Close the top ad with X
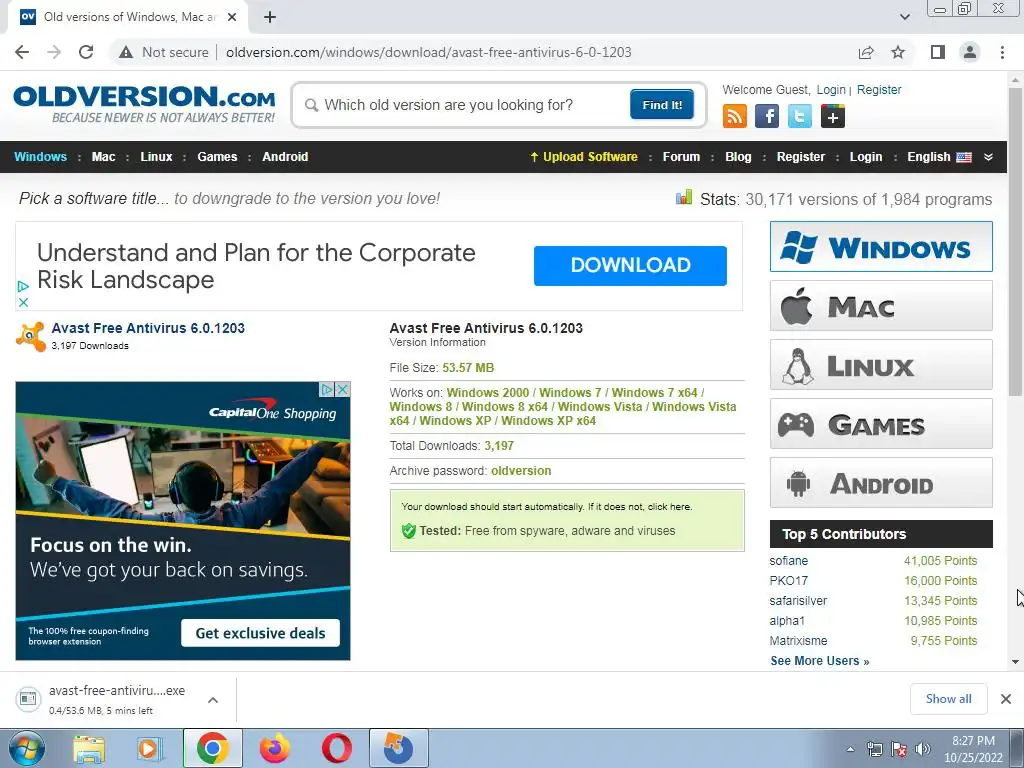1024x768 pixels. tap(23, 302)
